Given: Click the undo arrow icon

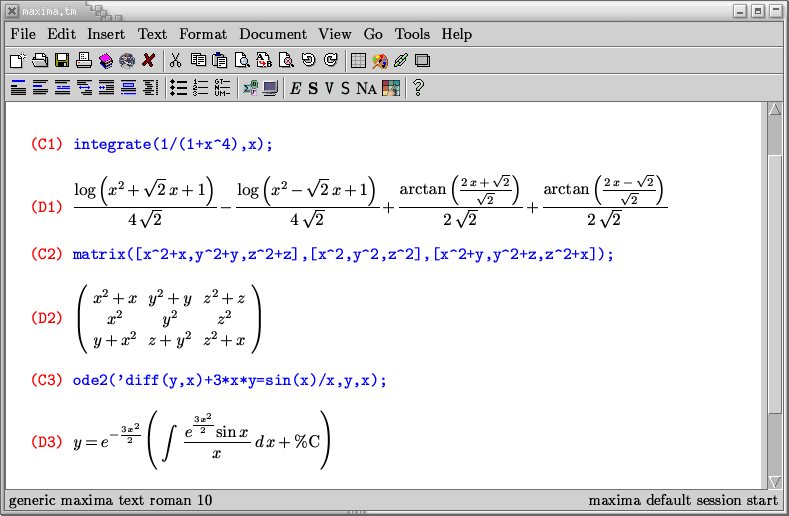Looking at the screenshot, I should click(308, 60).
